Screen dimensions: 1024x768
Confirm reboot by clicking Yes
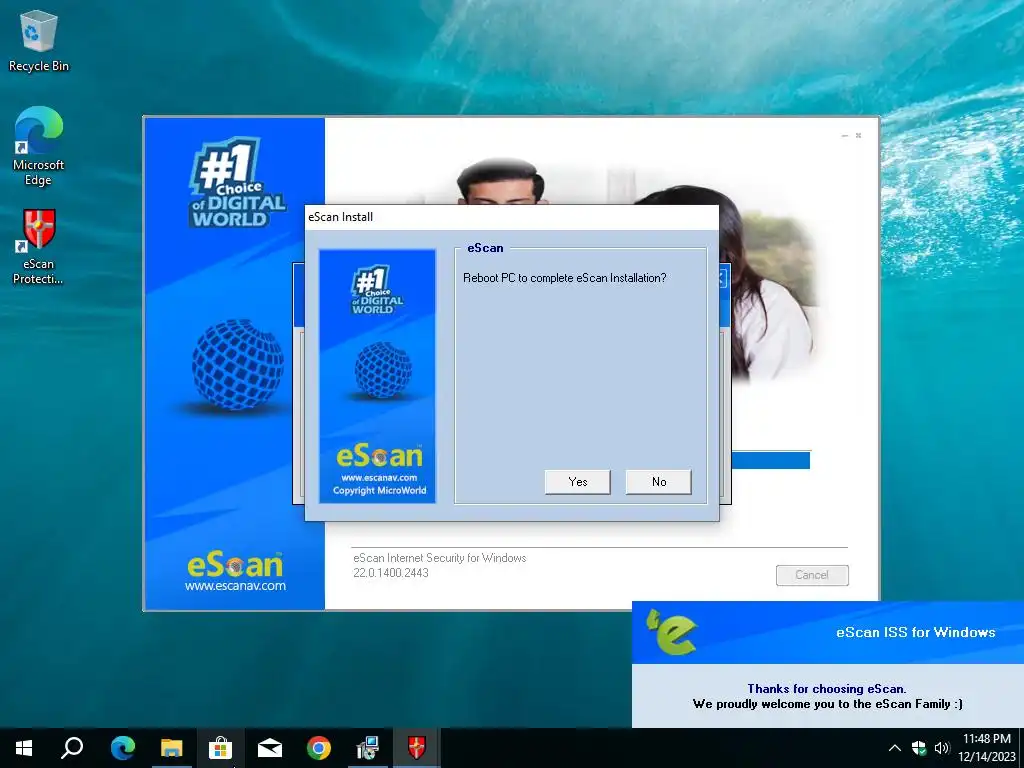577,482
